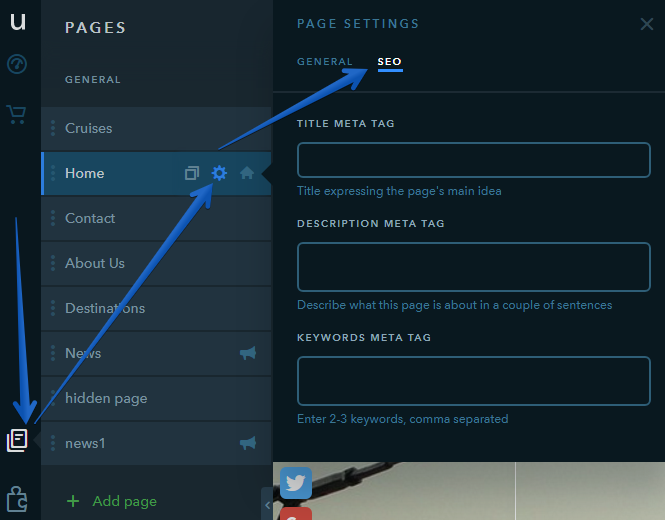Open Home page settings gear
Viewport: 665px width, 520px height.
pyautogui.click(x=219, y=173)
